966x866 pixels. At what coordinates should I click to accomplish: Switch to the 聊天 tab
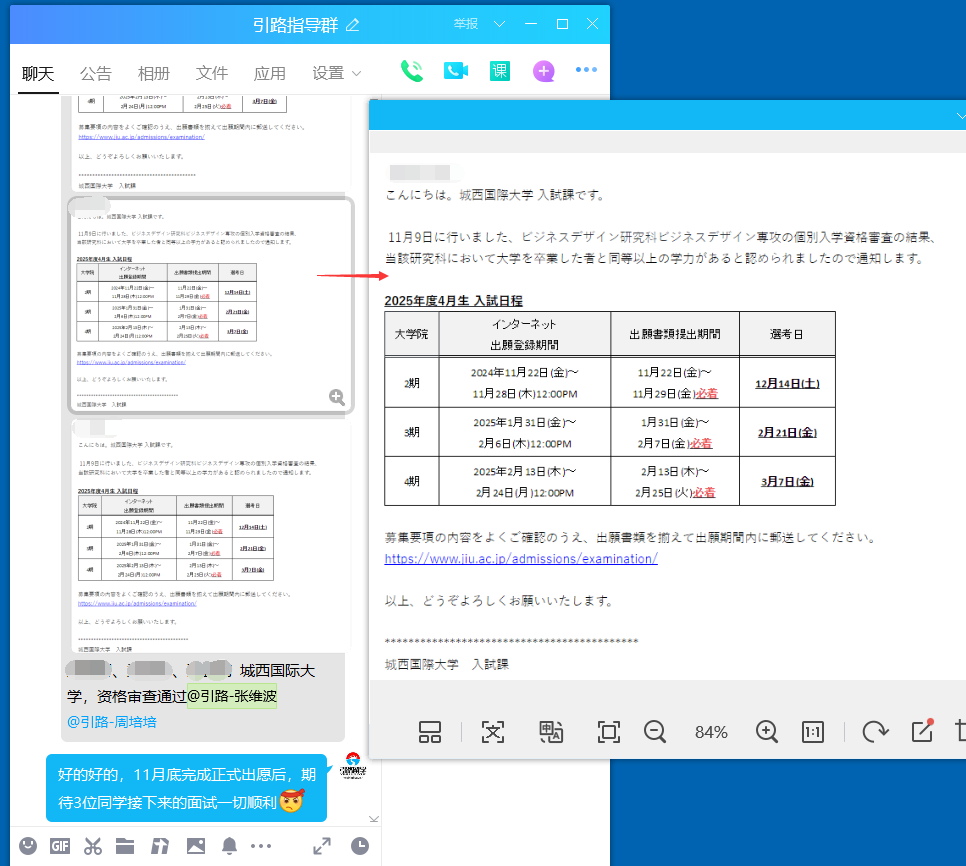38,74
